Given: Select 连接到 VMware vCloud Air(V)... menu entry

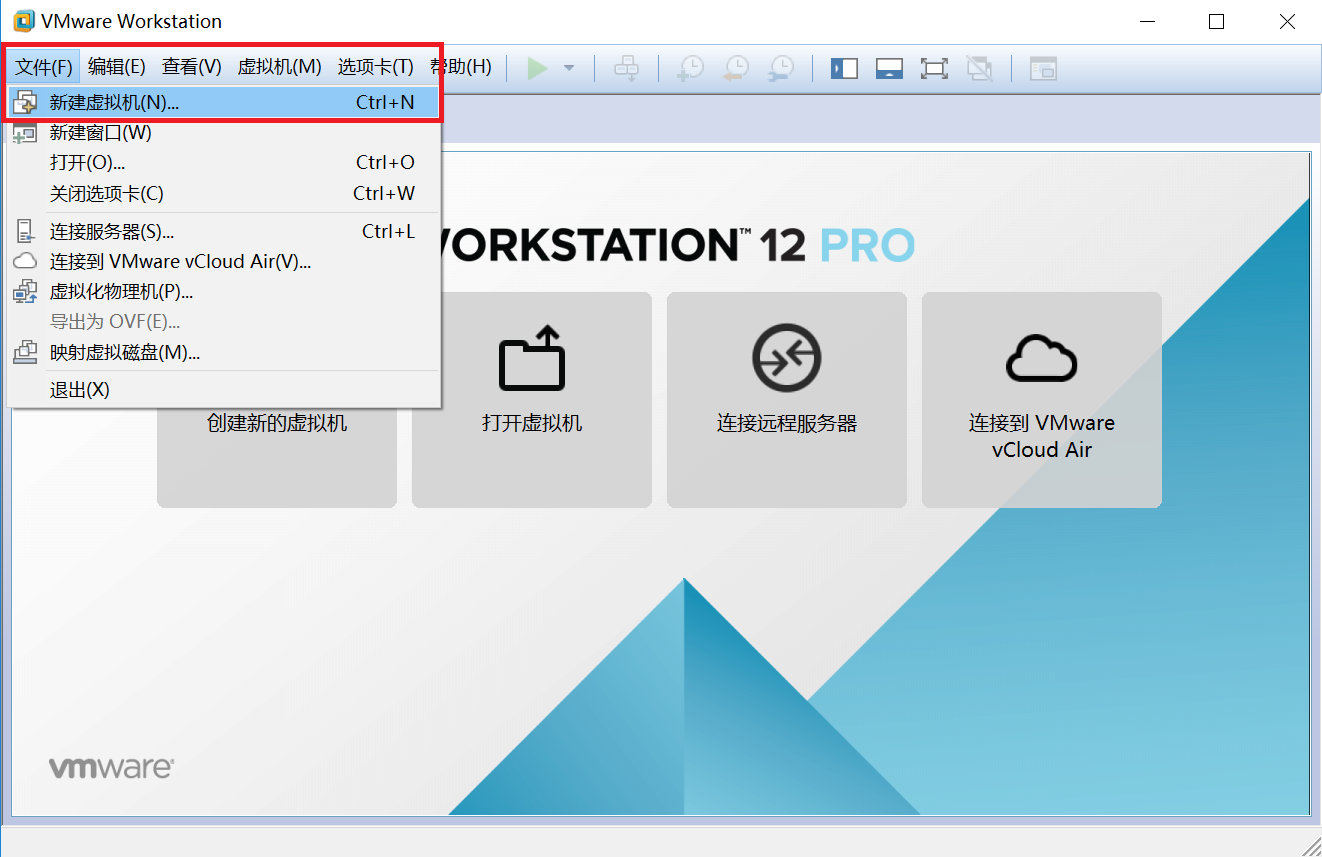Looking at the screenshot, I should 223,262.
